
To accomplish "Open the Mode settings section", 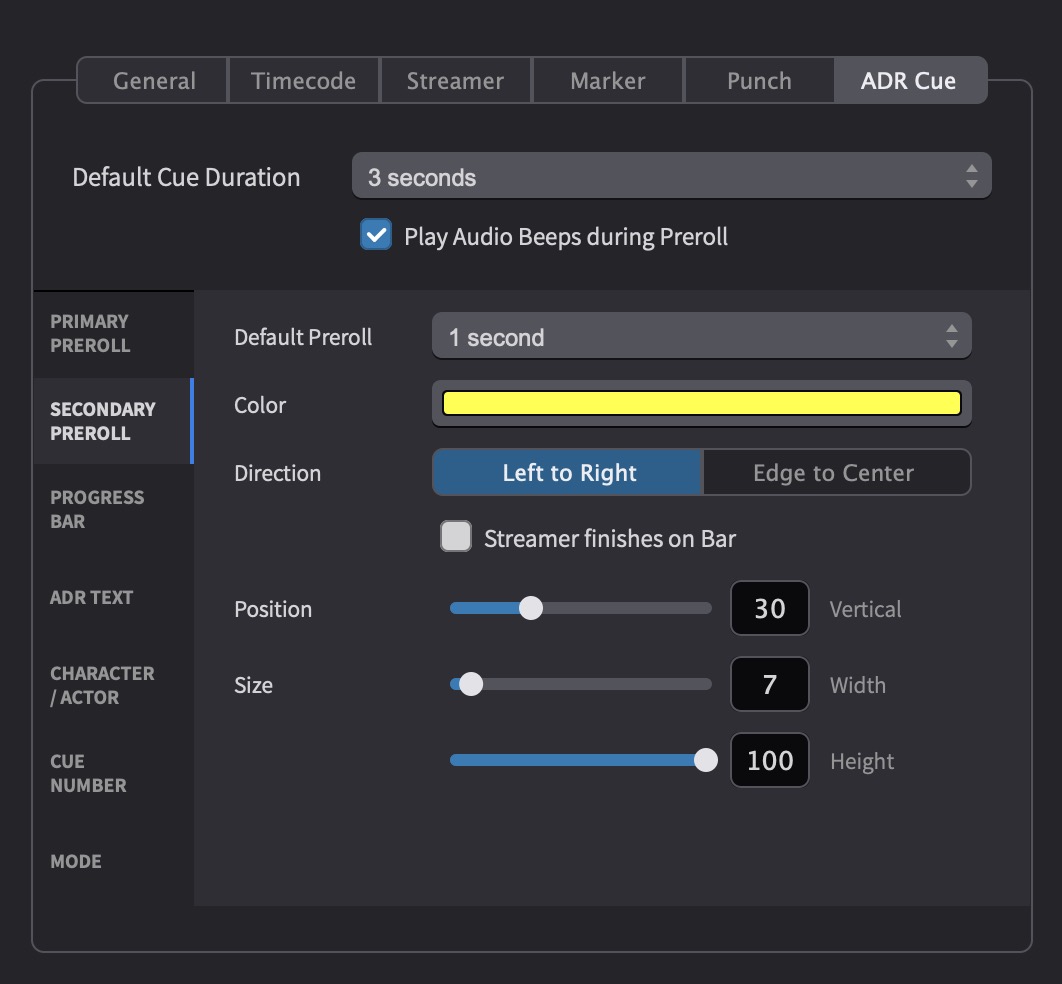I will tap(75, 861).
